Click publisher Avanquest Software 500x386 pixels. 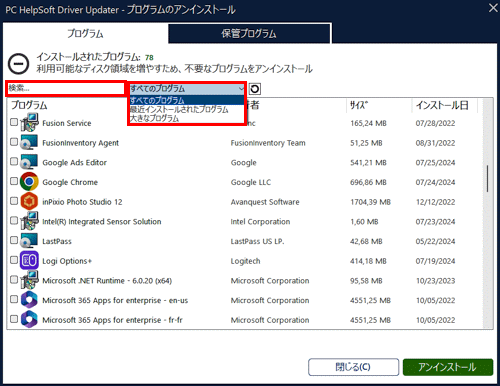[x=265, y=202]
